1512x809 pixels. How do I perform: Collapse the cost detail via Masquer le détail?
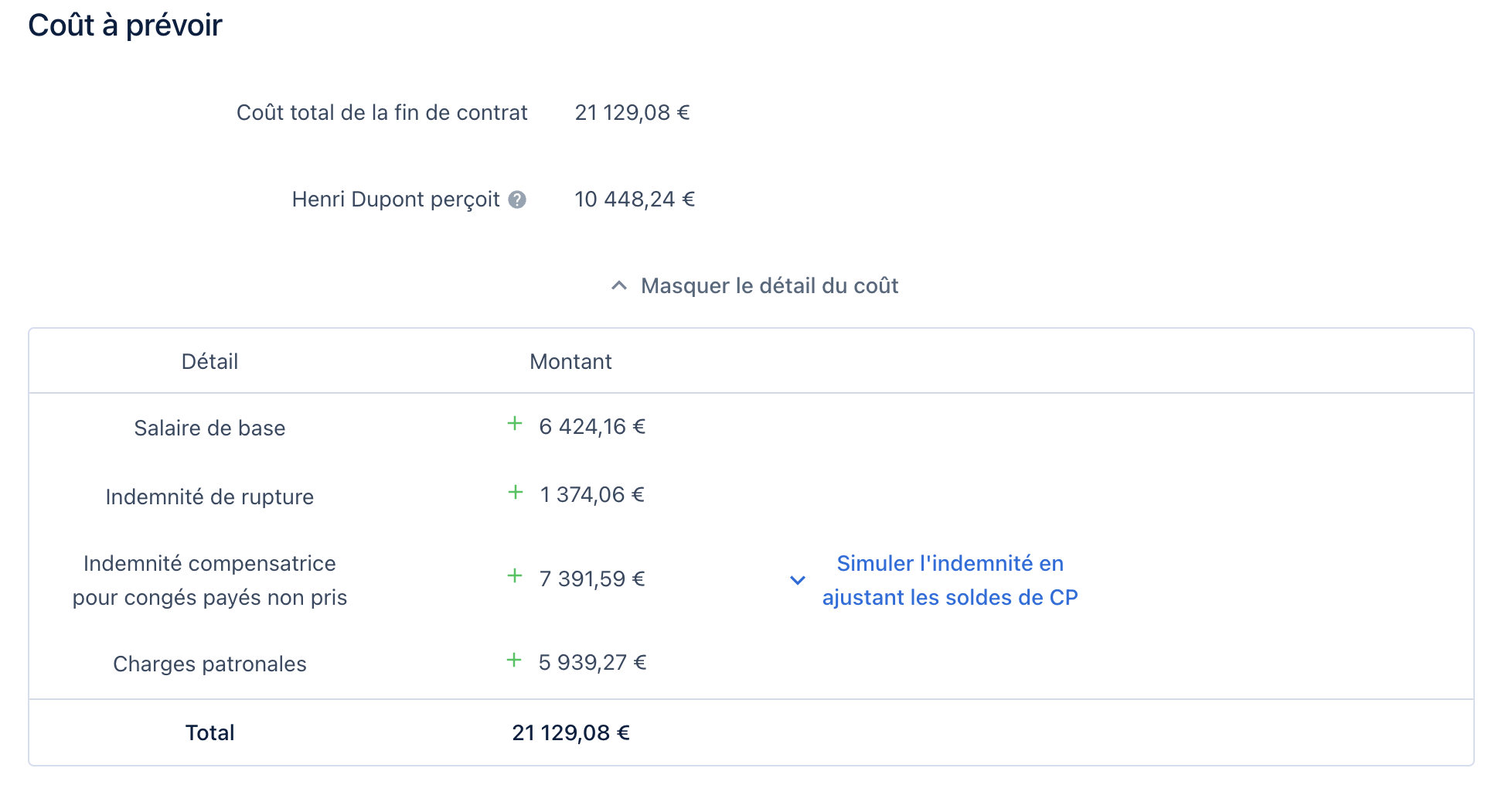tap(768, 285)
